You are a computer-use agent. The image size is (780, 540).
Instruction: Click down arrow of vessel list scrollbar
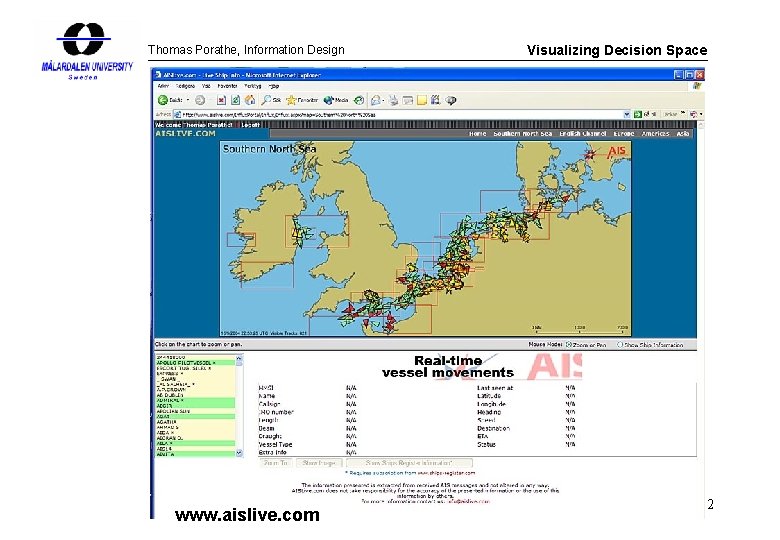point(239,453)
